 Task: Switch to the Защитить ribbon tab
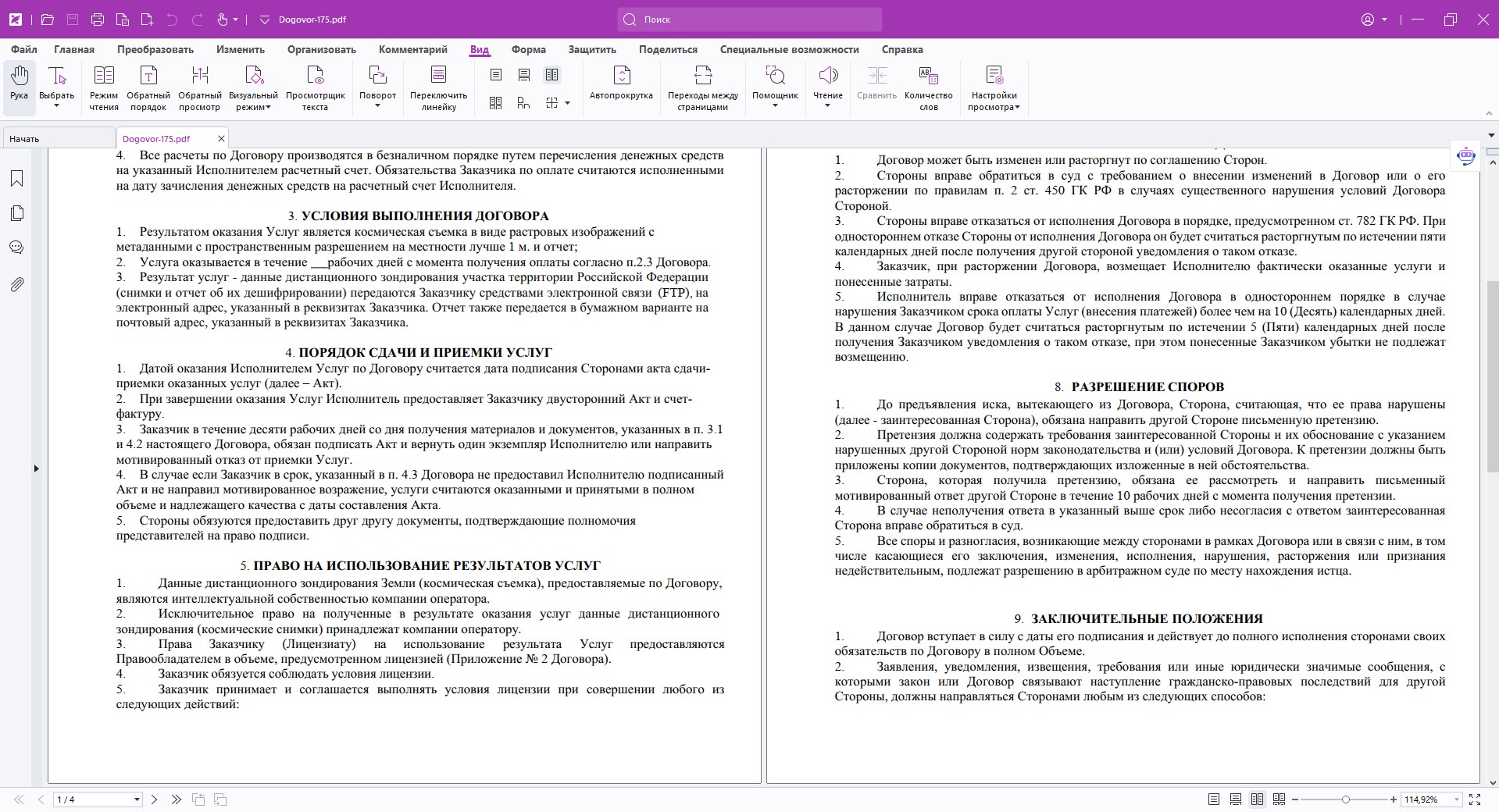pos(592,49)
